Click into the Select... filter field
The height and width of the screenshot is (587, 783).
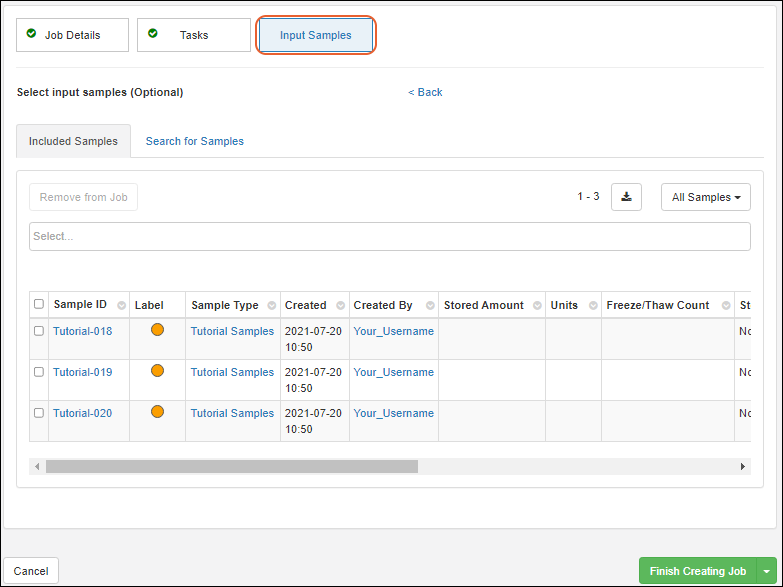tap(389, 236)
